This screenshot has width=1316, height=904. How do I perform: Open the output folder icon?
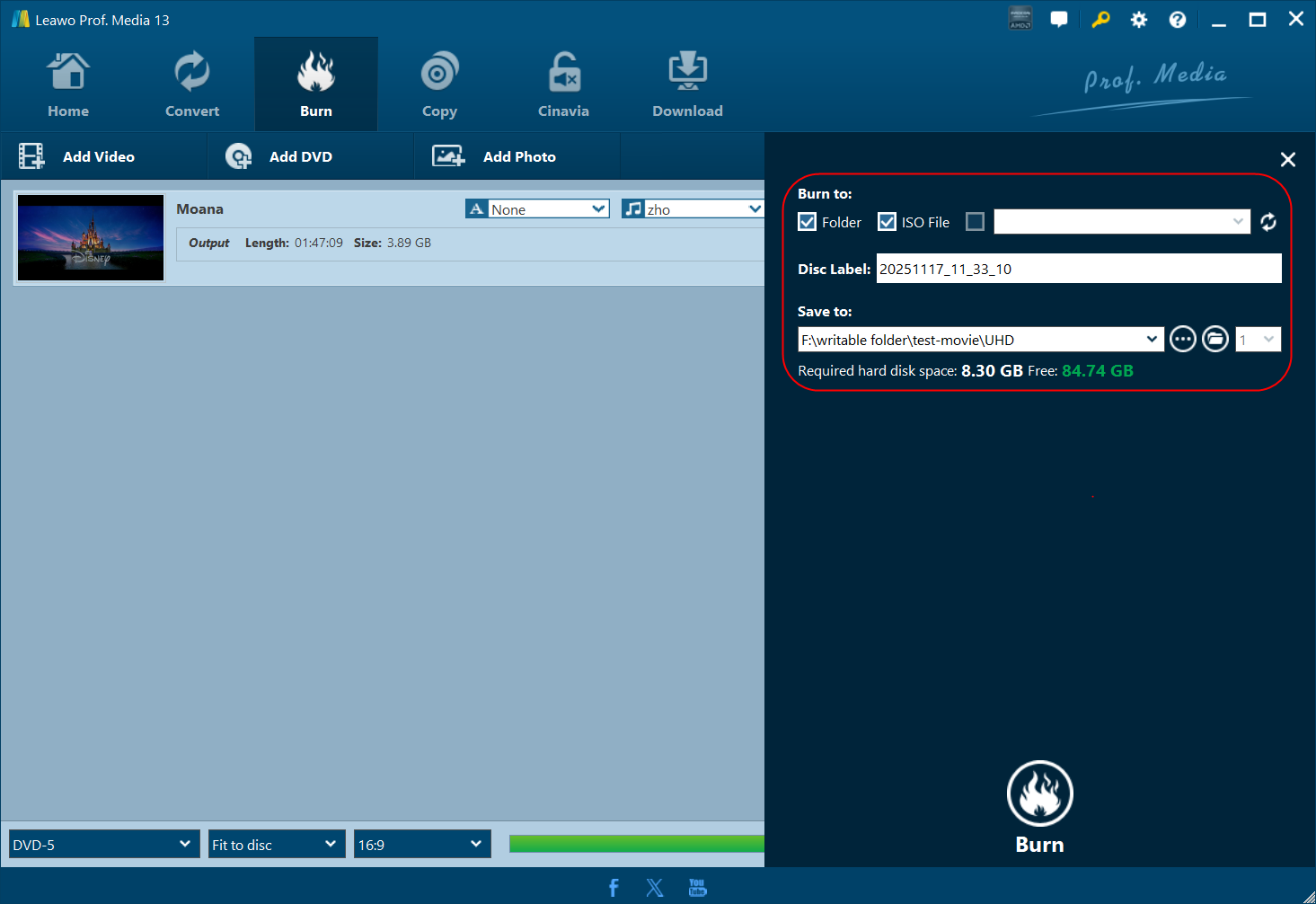tap(1214, 340)
